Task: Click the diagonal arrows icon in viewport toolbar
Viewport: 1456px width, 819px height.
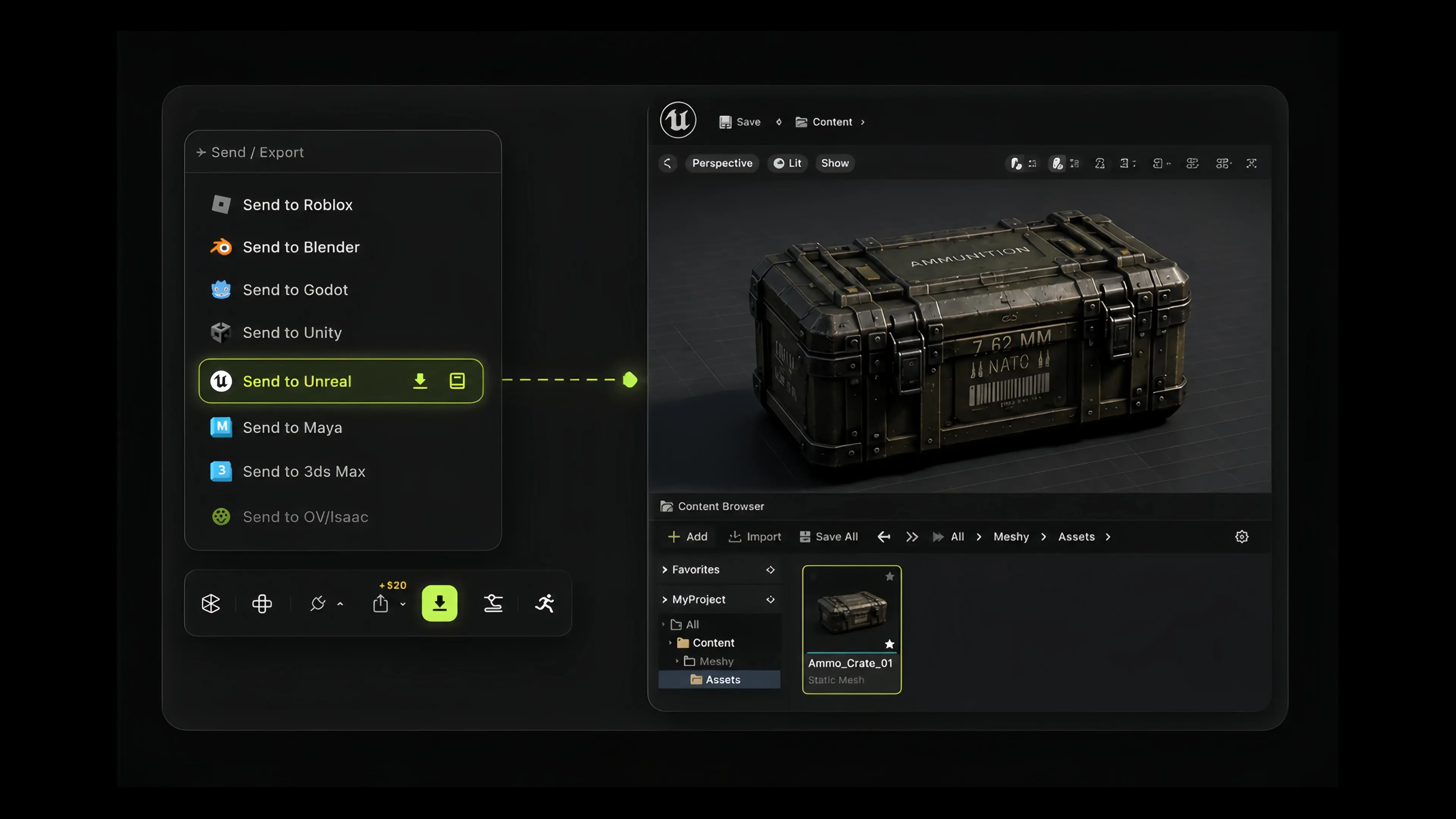Action: click(1252, 163)
